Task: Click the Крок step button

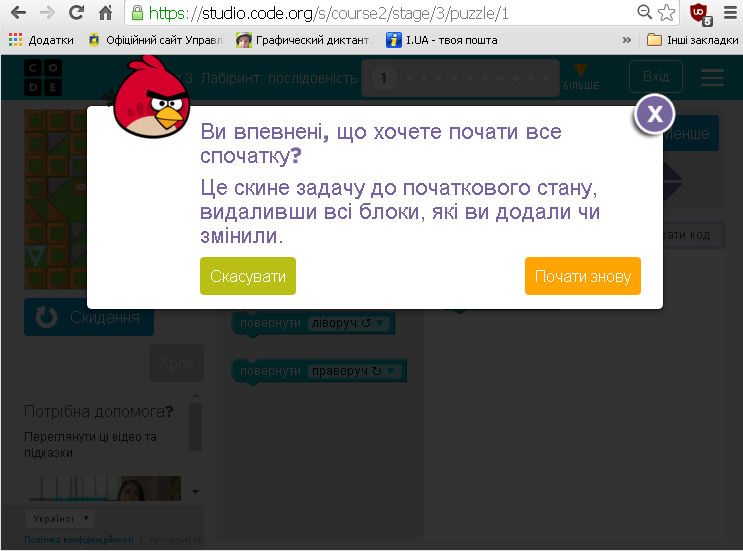Action: click(x=177, y=363)
